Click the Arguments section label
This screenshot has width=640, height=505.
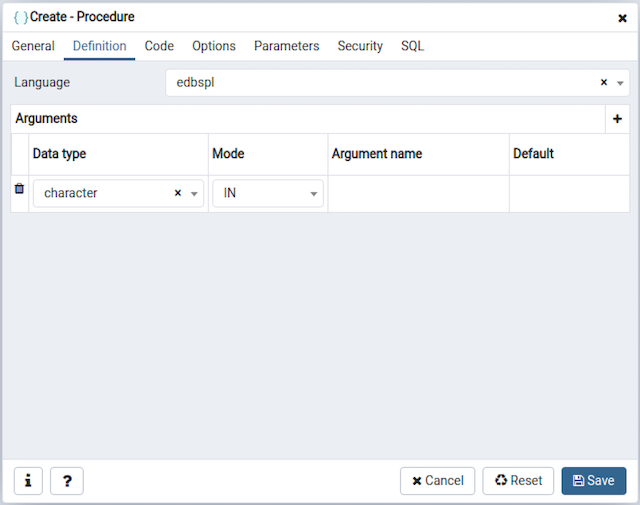pos(47,118)
